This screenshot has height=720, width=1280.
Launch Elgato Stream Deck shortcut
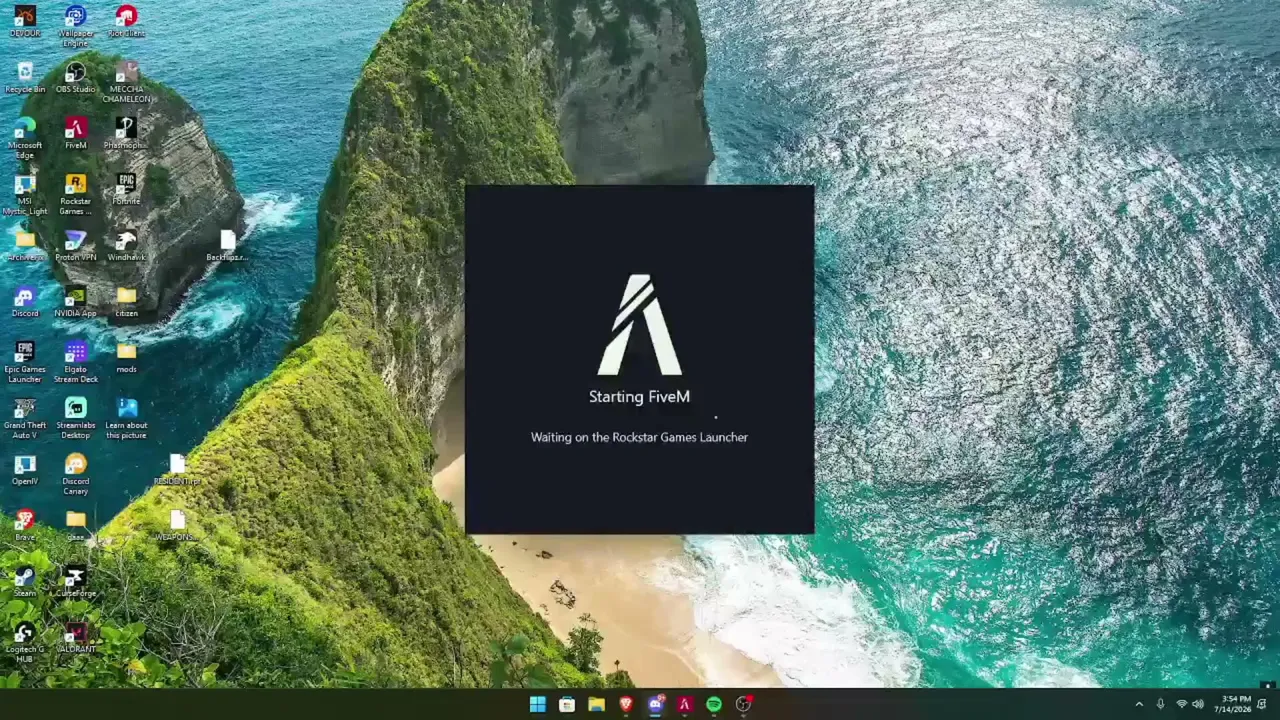pyautogui.click(x=75, y=362)
